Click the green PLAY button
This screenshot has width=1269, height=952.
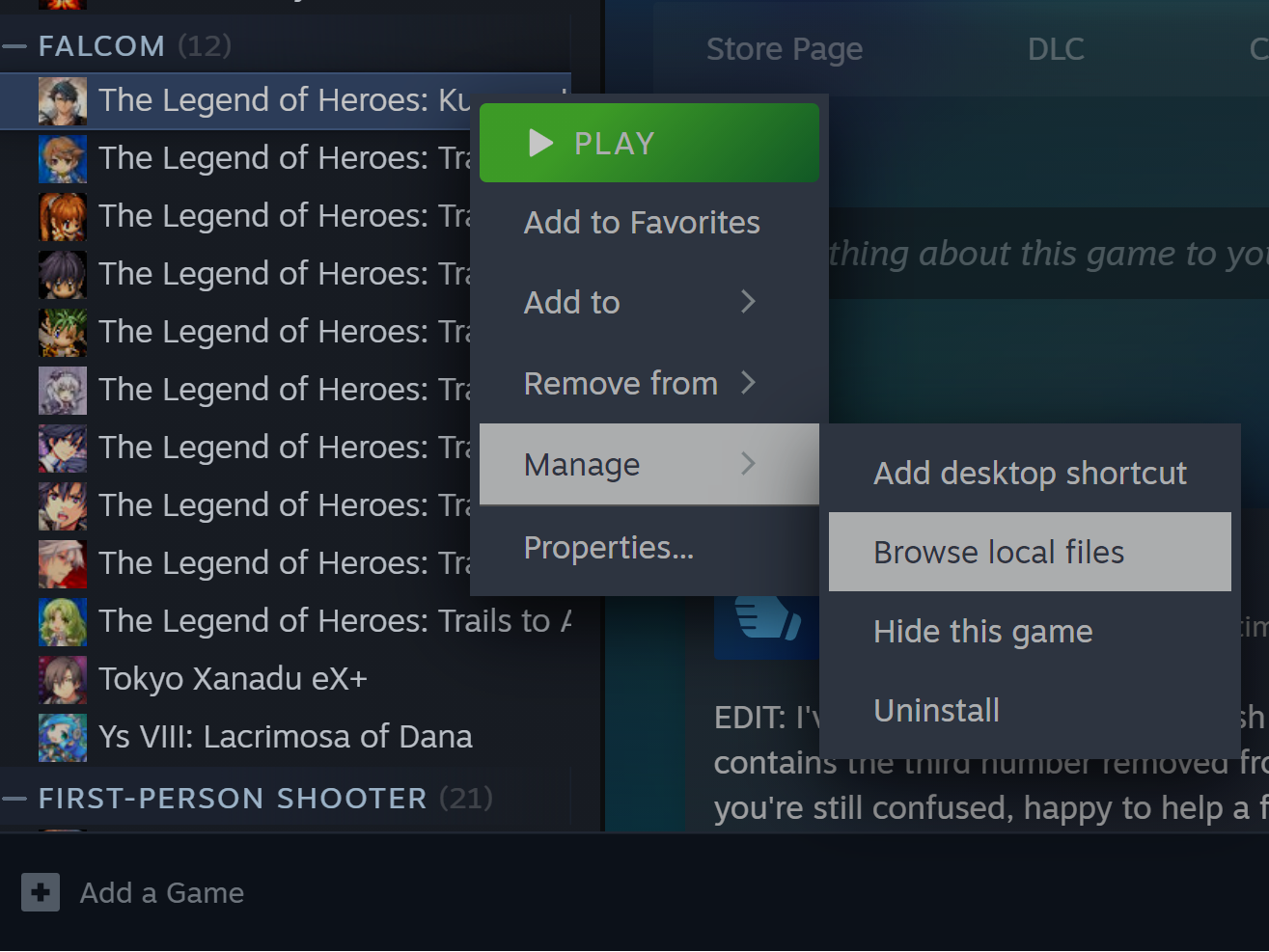(649, 143)
